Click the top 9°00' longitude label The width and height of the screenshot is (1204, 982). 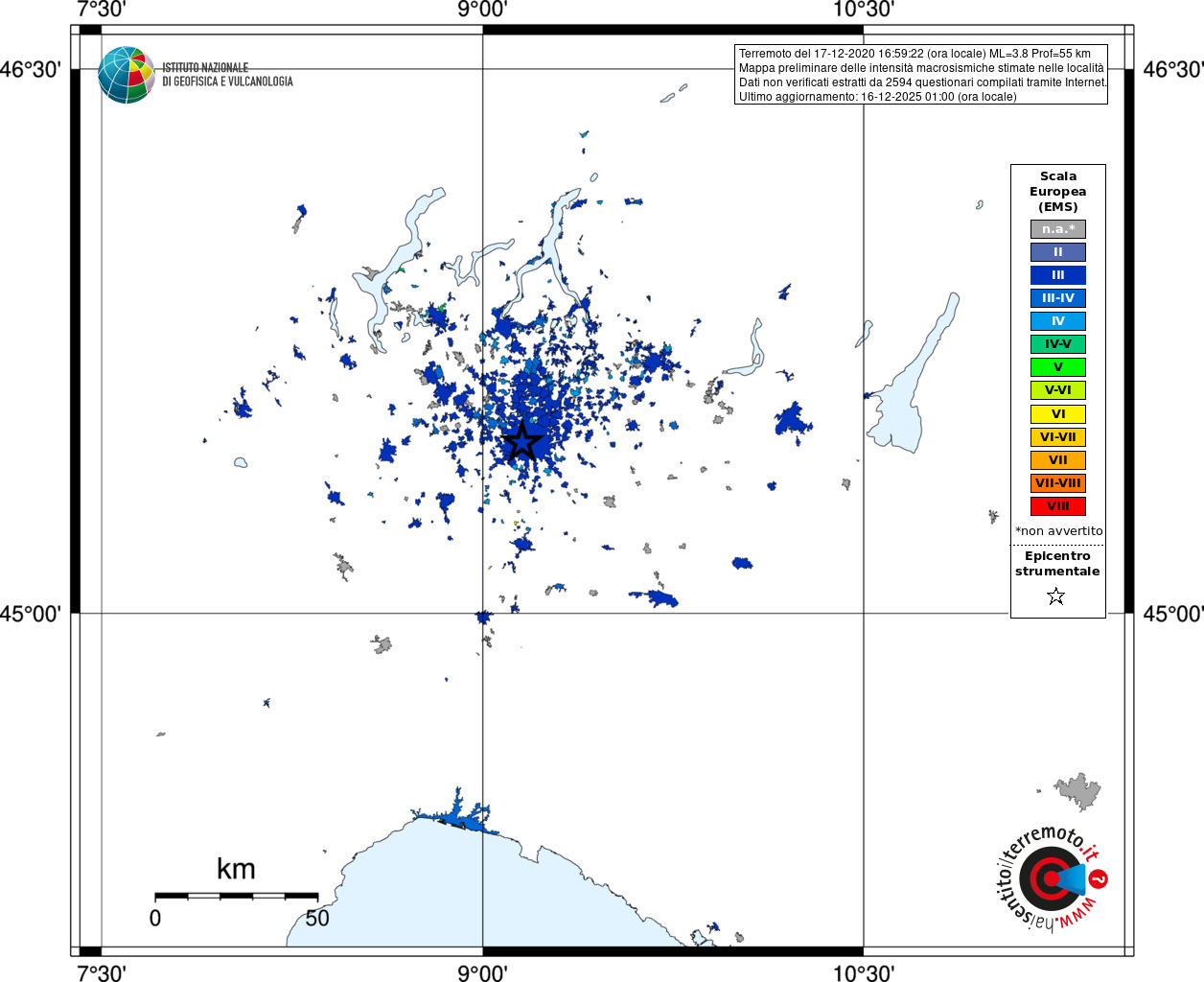click(482, 10)
